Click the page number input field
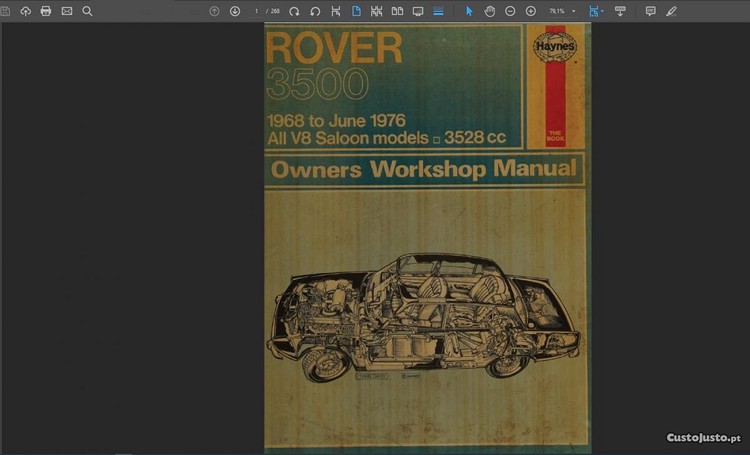Image resolution: width=750 pixels, height=455 pixels. tap(257, 11)
